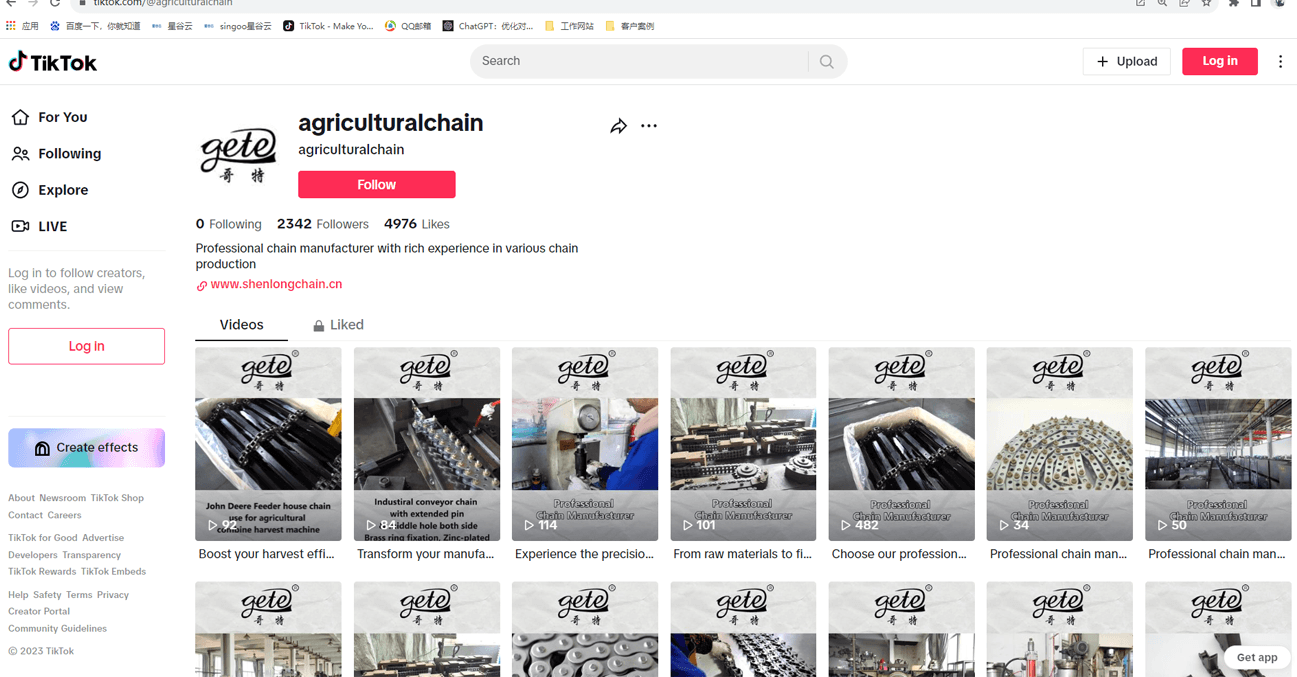1297x677 pixels.
Task: Follow the agriculturalchain account
Action: 377,185
